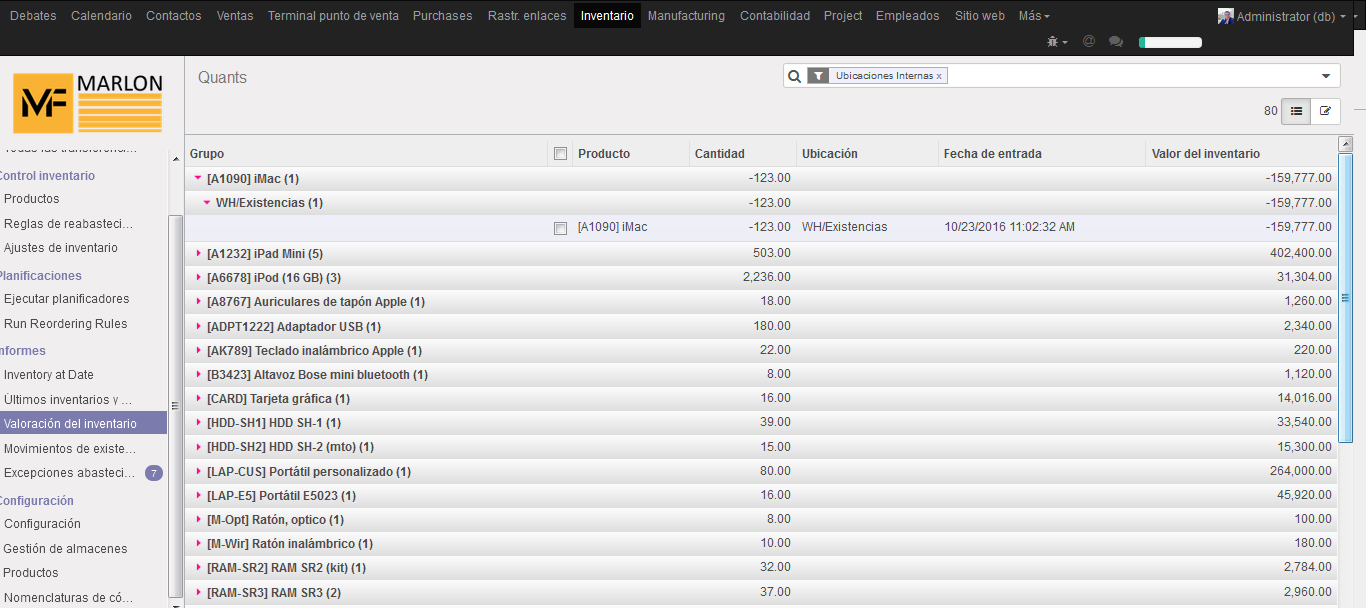
Task: Open Gestión de almacenes sidebar link
Action: (x=66, y=548)
